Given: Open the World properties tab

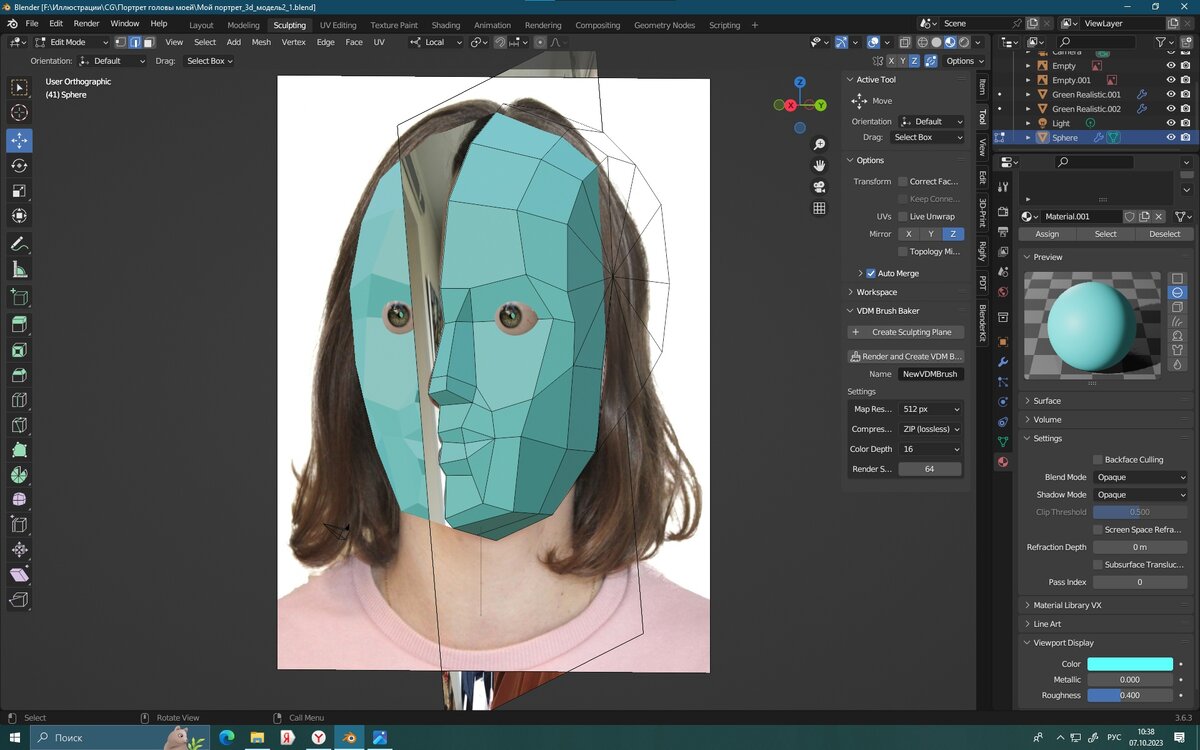Looking at the screenshot, I should coord(1003,292).
